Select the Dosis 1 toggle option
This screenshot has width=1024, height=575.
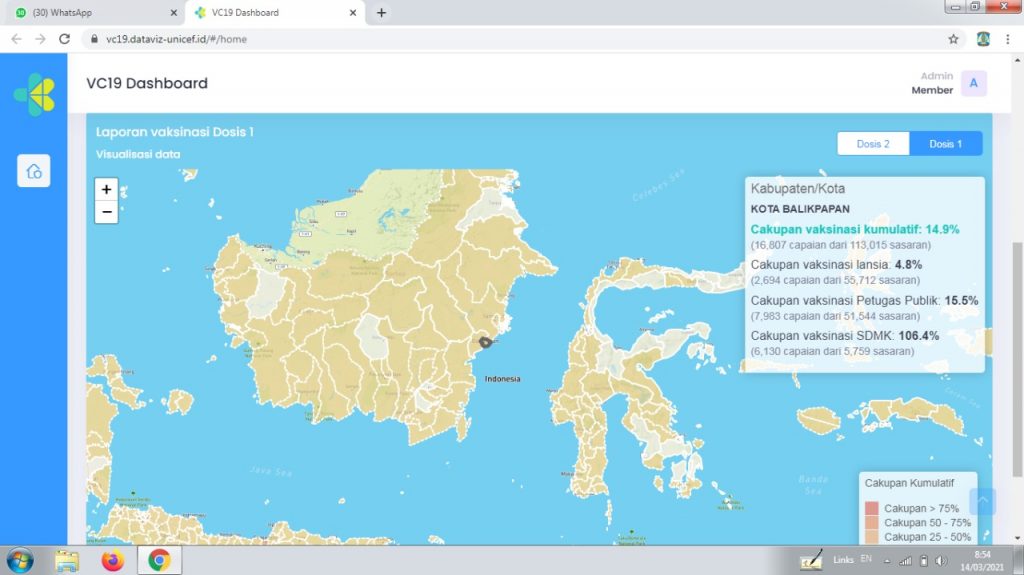tap(945, 144)
